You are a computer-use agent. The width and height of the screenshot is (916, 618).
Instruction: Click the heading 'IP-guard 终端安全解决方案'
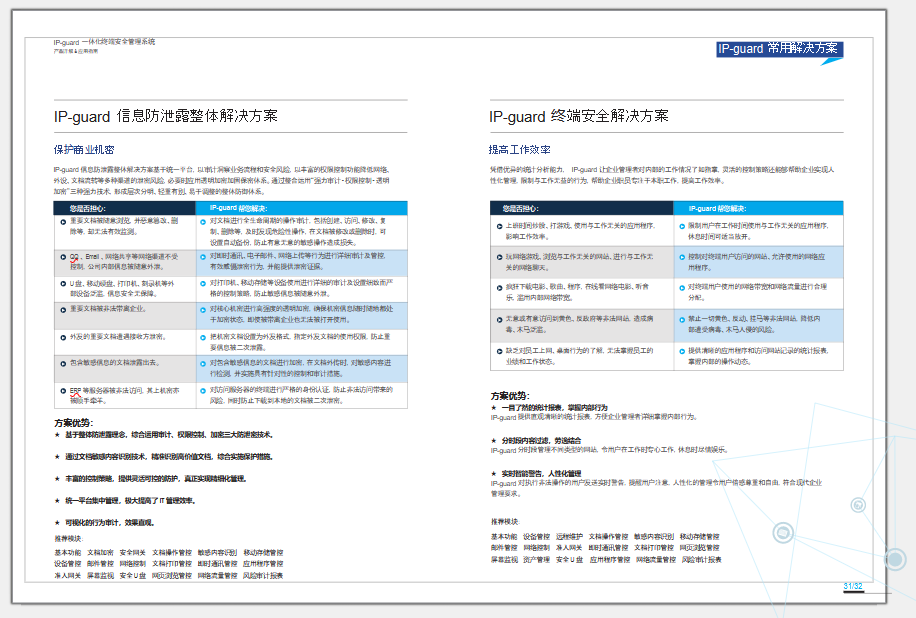click(579, 116)
